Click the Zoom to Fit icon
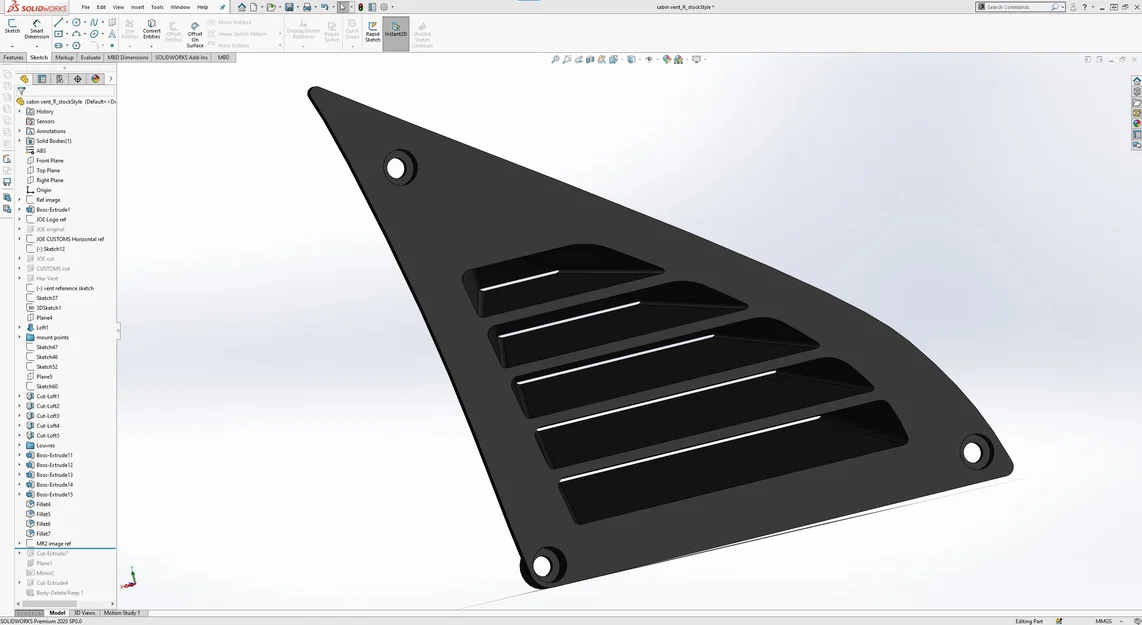Image resolution: width=1142 pixels, height=625 pixels. [555, 59]
